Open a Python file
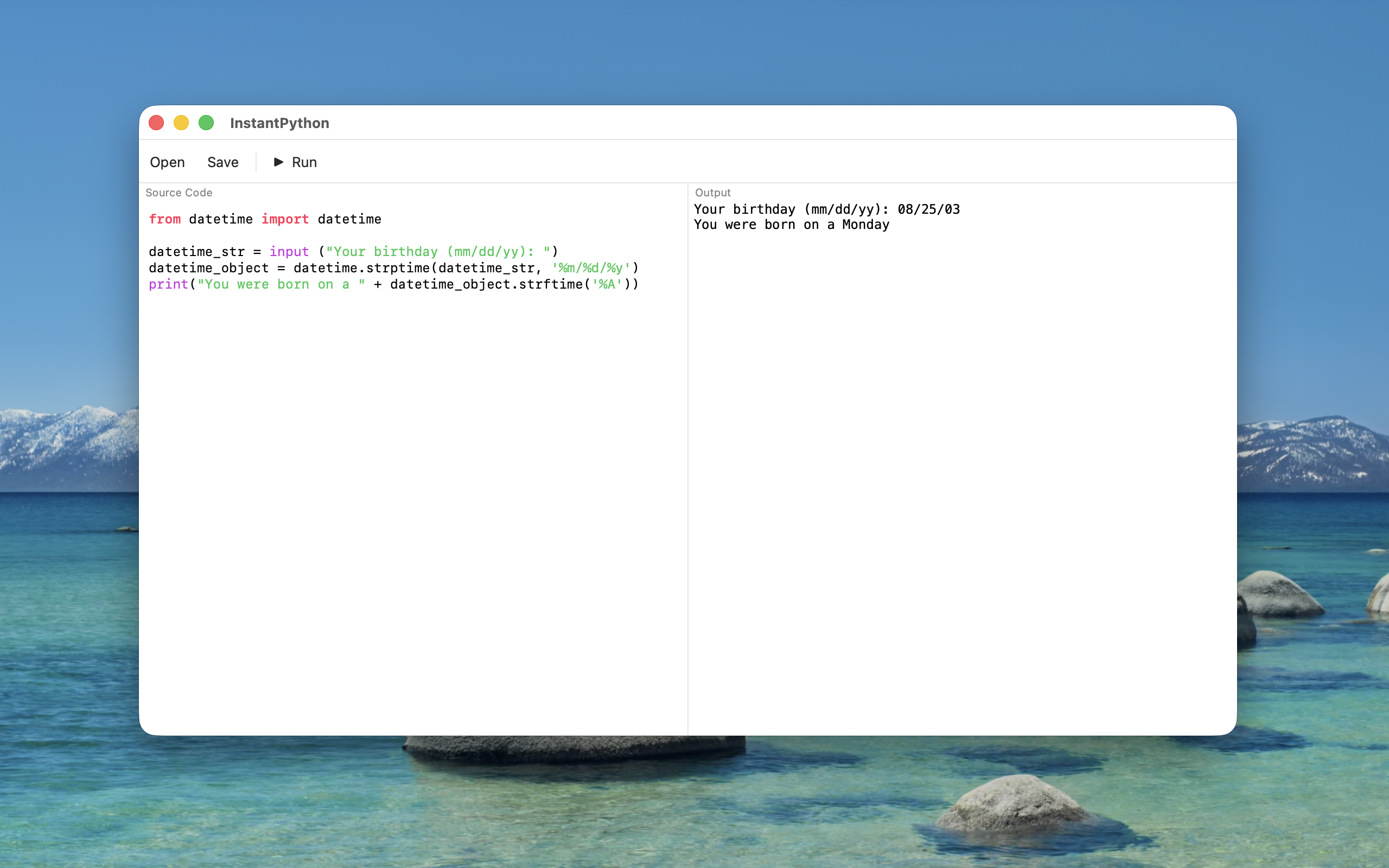Image resolution: width=1389 pixels, height=868 pixels. pyautogui.click(x=167, y=162)
